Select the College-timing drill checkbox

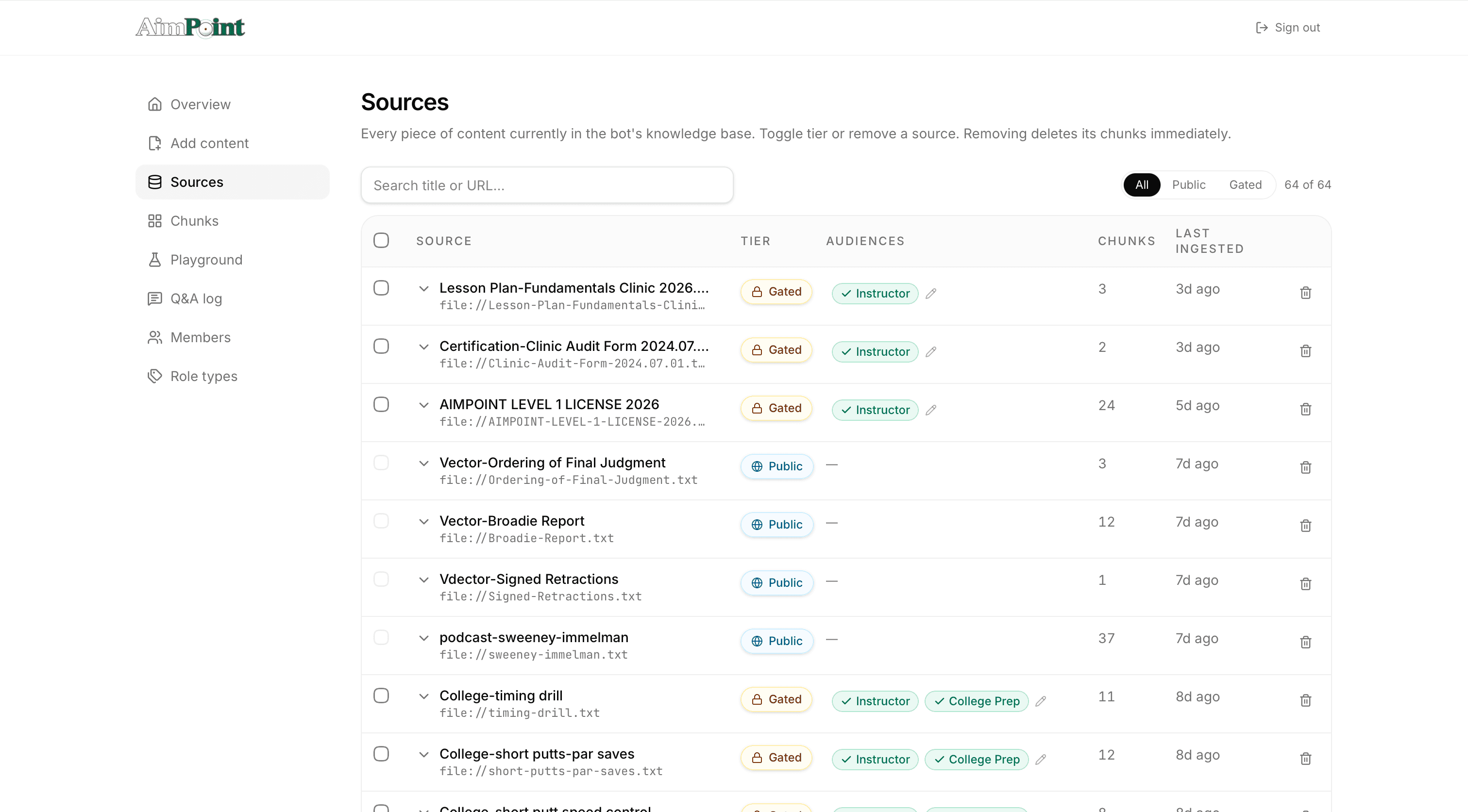click(381, 695)
